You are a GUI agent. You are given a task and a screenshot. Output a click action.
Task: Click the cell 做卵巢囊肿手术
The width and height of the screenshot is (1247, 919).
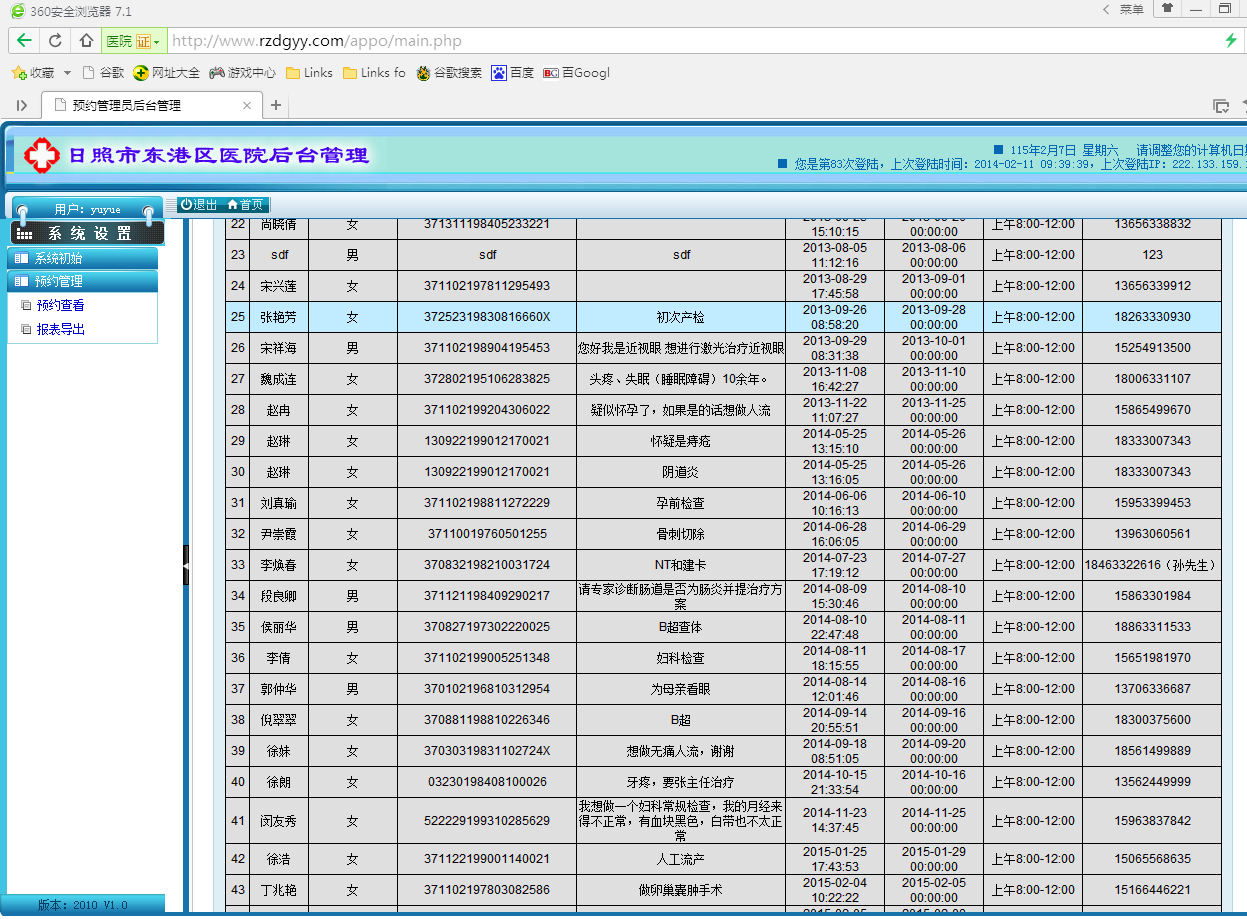(x=681, y=890)
